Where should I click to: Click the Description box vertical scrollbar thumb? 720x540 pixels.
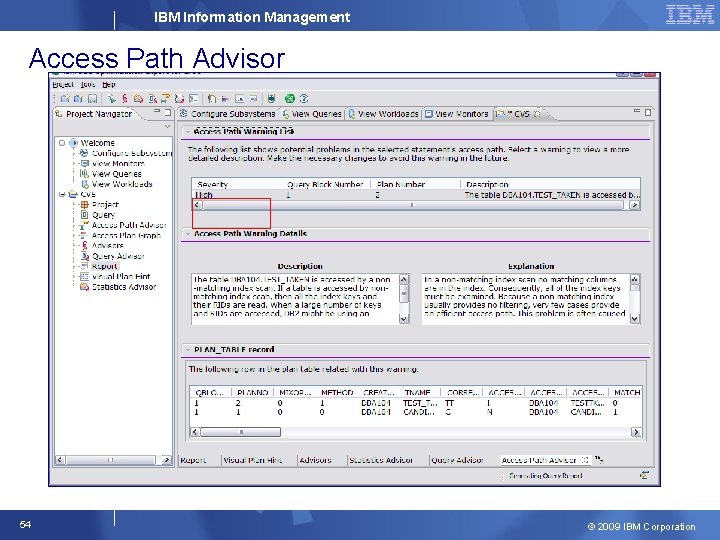[x=404, y=294]
